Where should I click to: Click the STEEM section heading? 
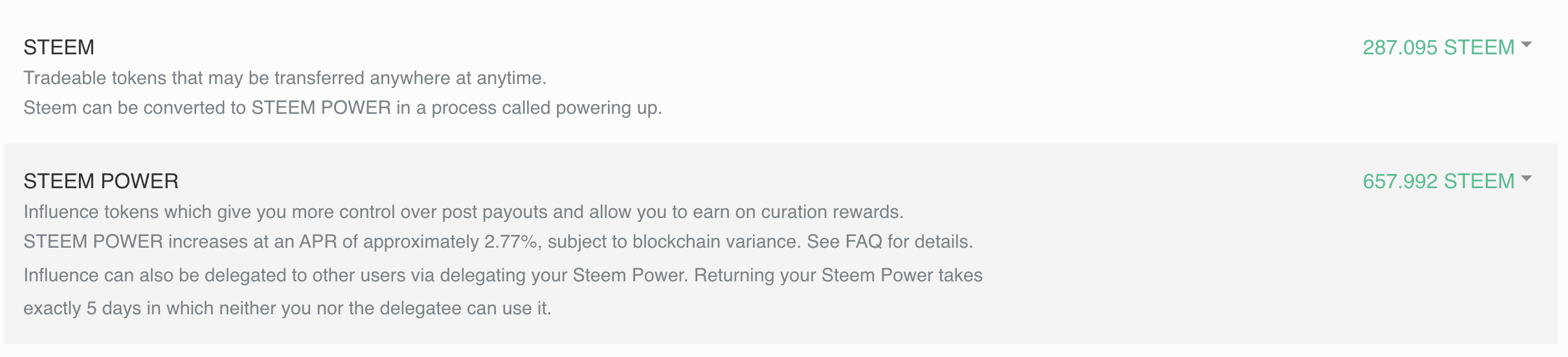59,47
